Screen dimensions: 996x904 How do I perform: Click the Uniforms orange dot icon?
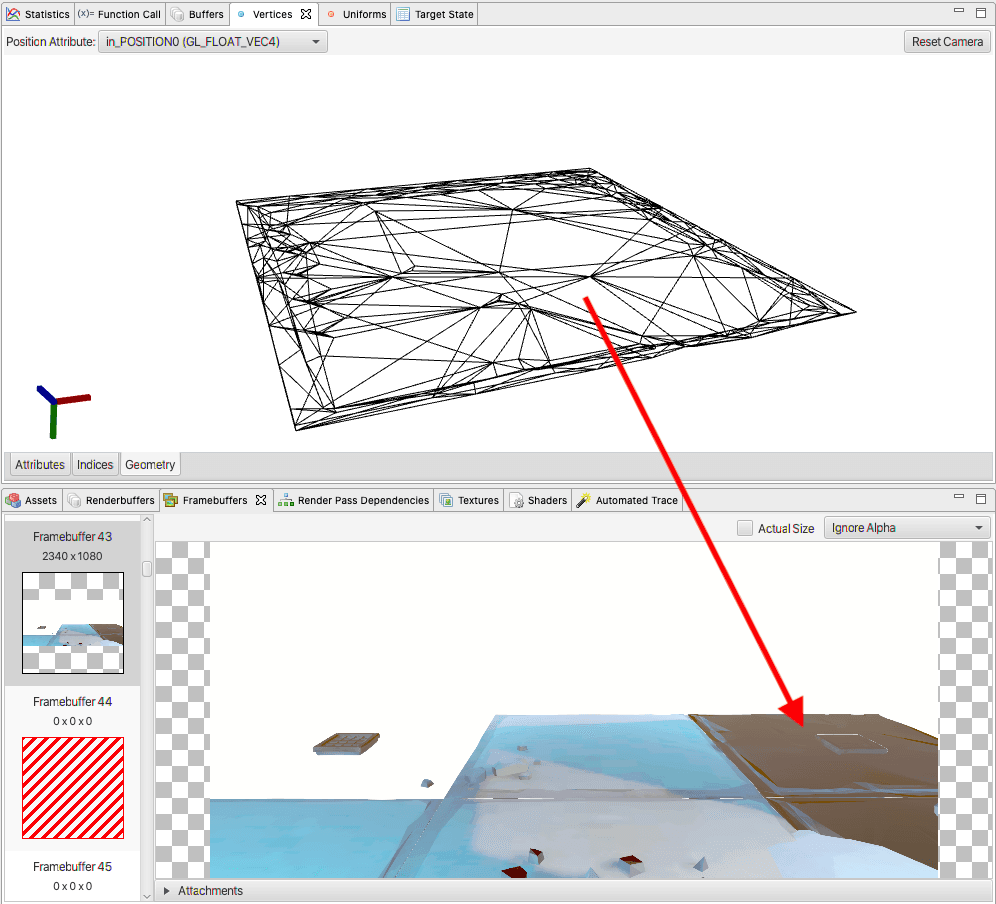(331, 14)
